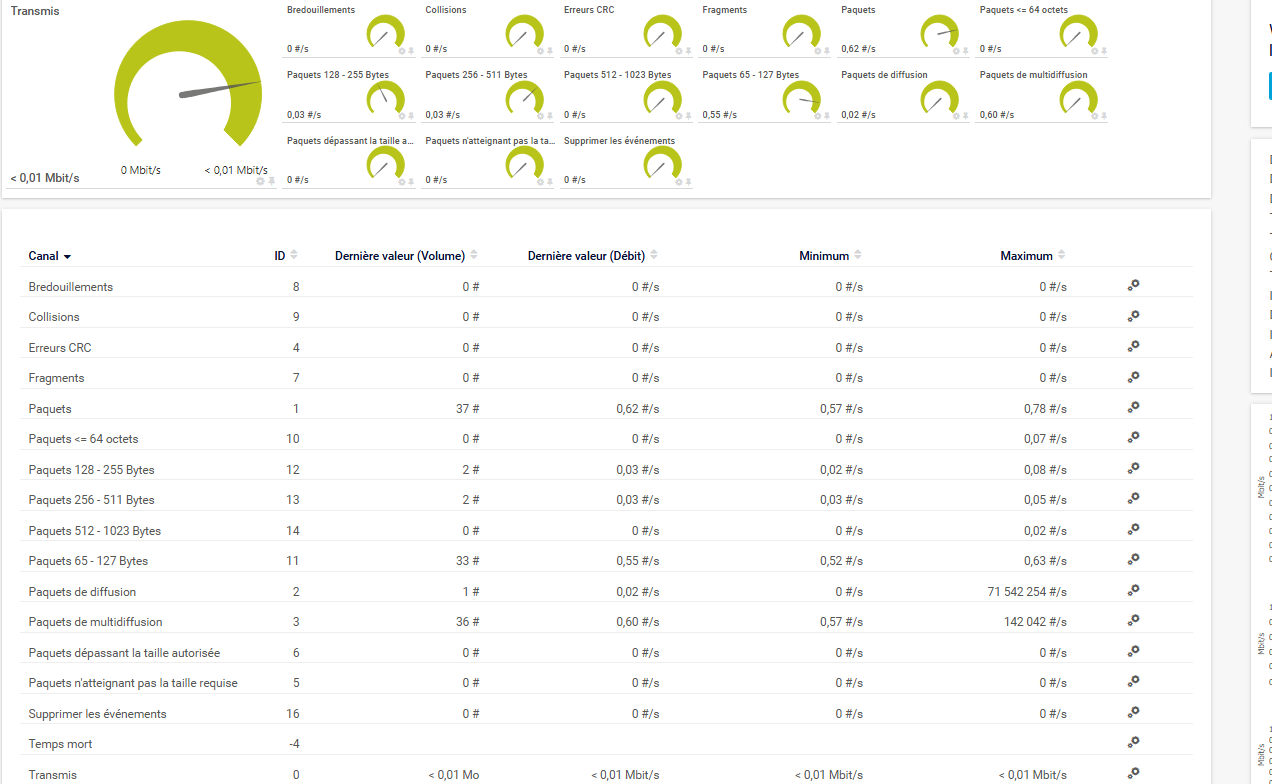Pin the Collisions gauge
1272x784 pixels.
[x=549, y=49]
